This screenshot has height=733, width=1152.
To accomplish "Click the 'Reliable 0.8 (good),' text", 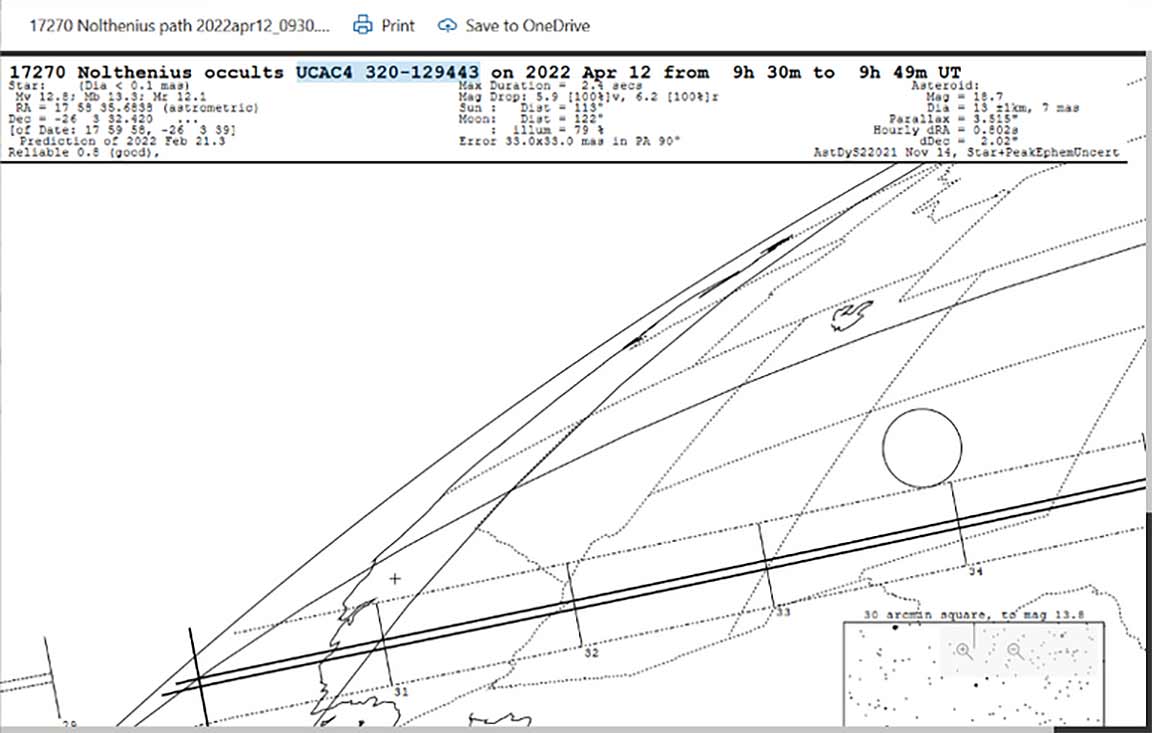I will tap(84, 152).
